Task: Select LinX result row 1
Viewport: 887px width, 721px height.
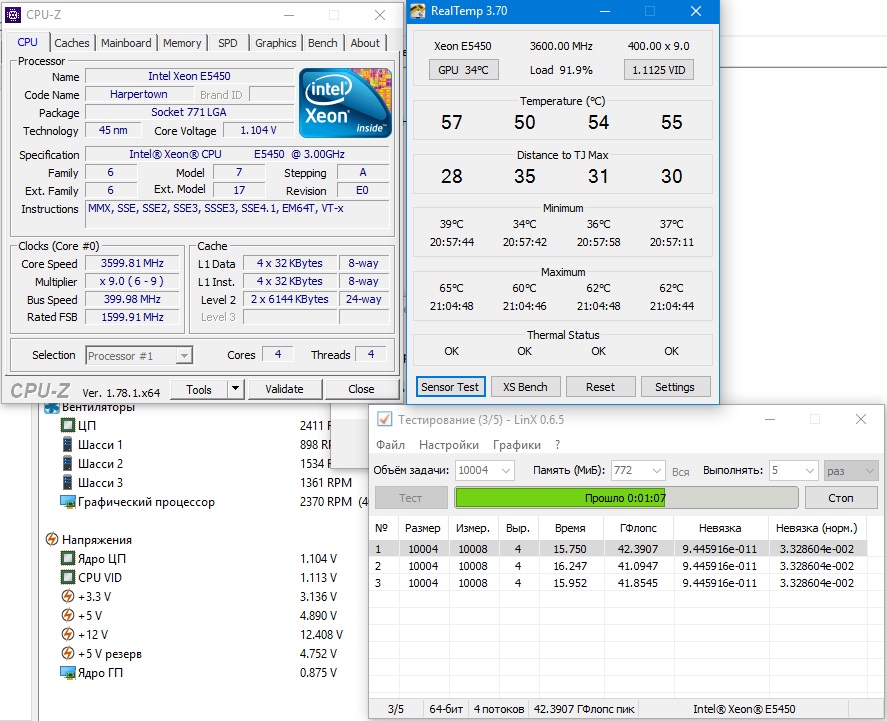Action: (x=618, y=549)
